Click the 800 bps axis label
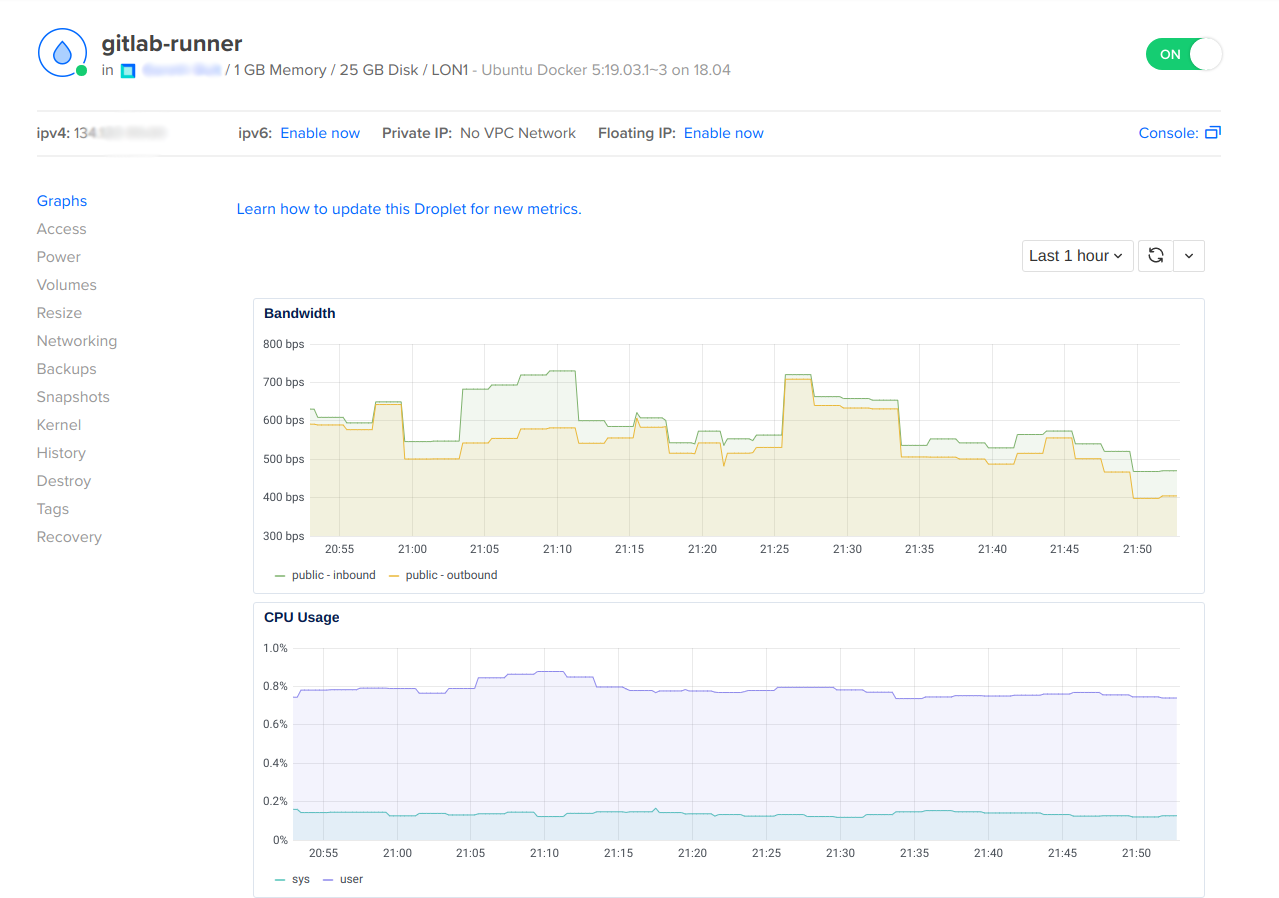 click(x=284, y=344)
